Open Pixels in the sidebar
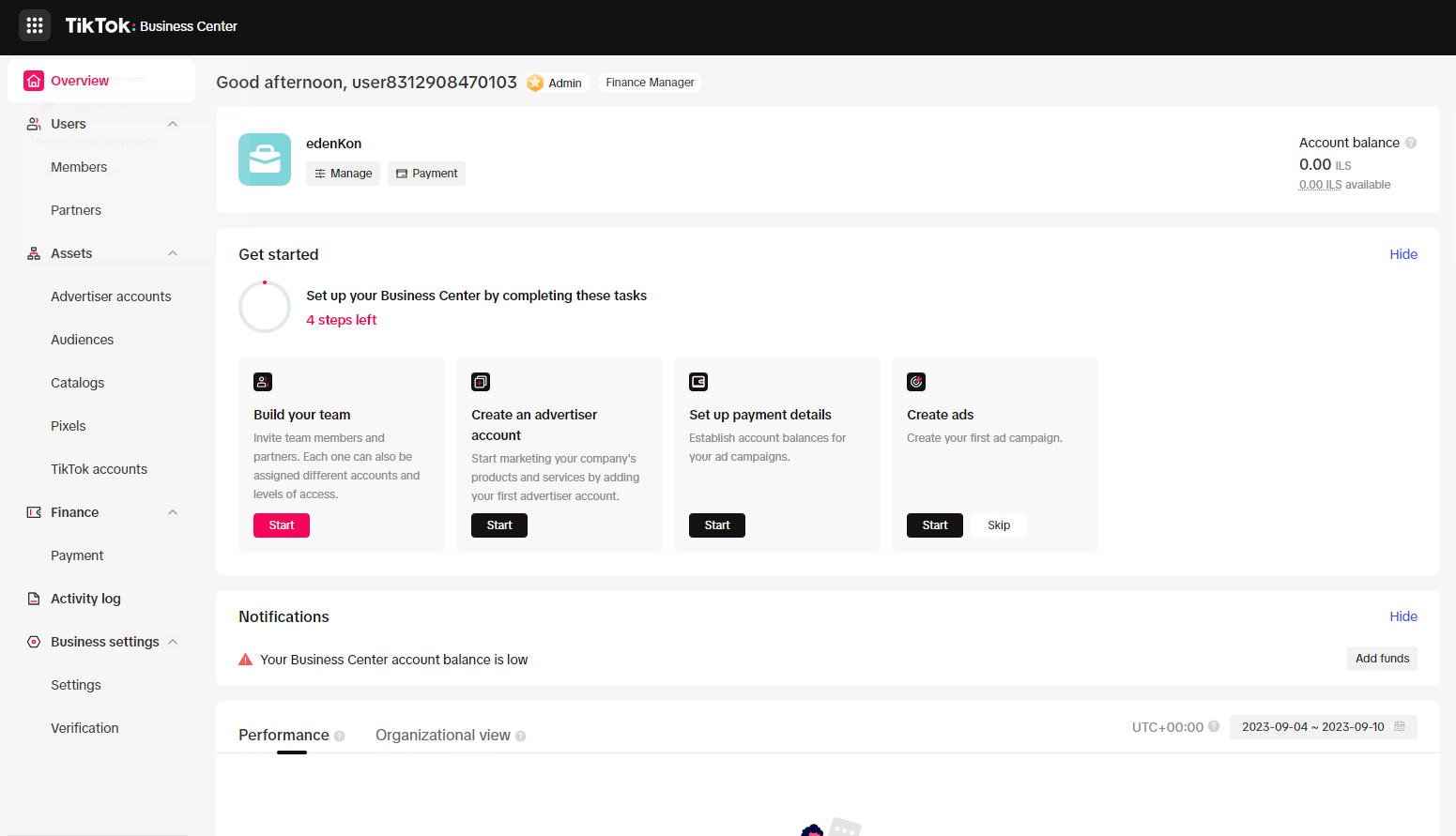The height and width of the screenshot is (836, 1456). (69, 426)
